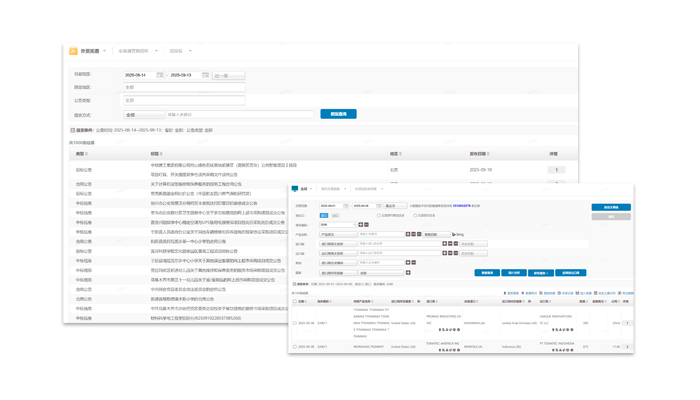Click the second tab in tender panel header
Viewport: 700px width, 400px height.
point(137,51)
